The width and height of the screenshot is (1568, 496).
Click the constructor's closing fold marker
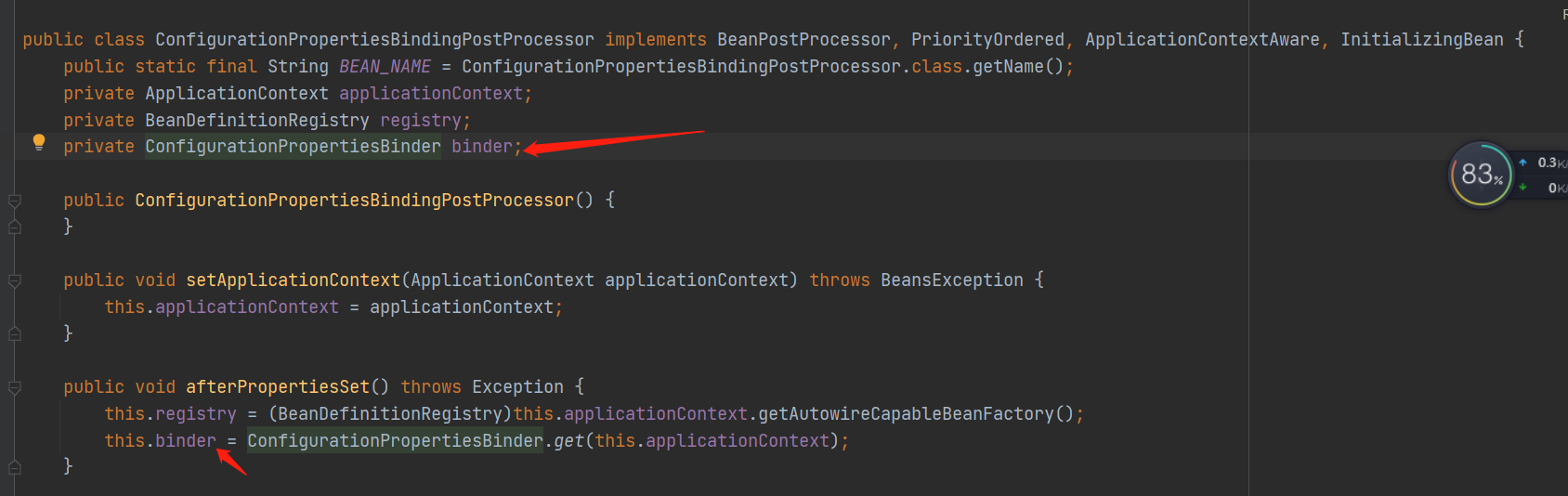click(15, 227)
